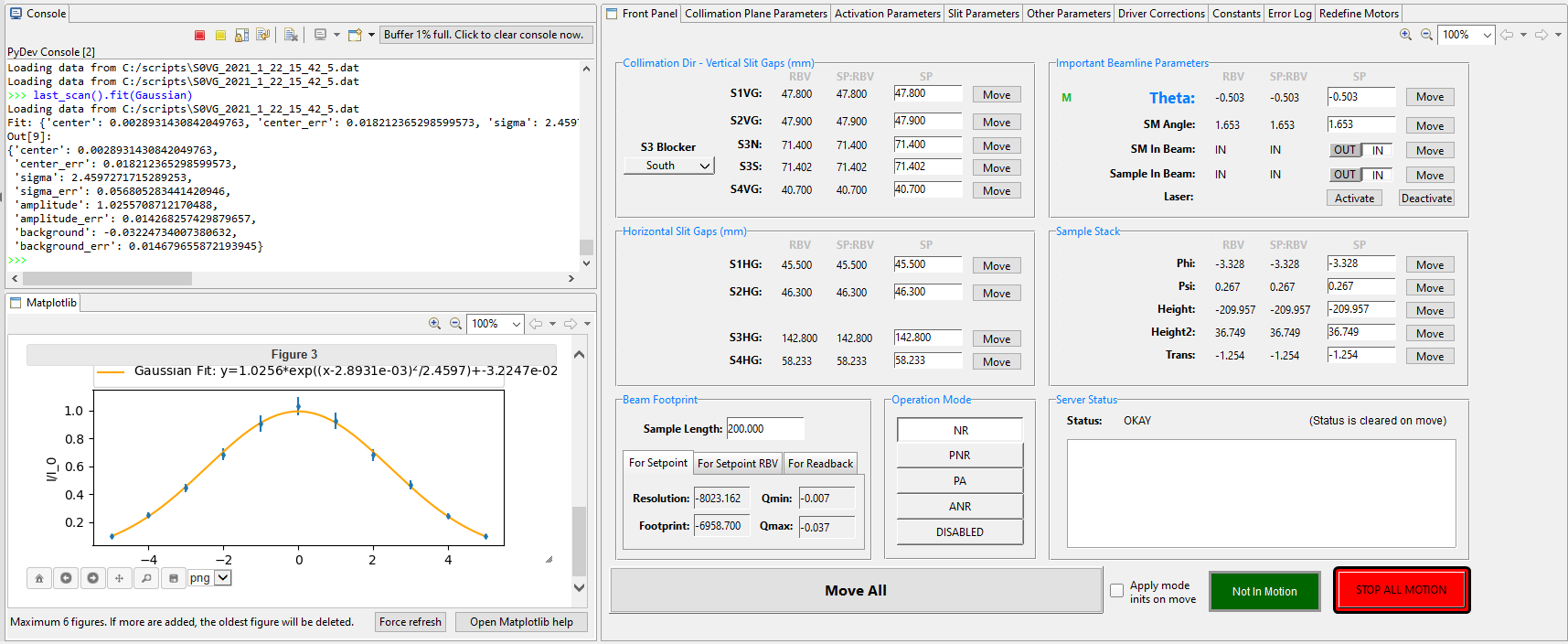Select the zoom magnifier in plot toolbar
Viewport: 1568px width, 644px height.
pyautogui.click(x=146, y=578)
